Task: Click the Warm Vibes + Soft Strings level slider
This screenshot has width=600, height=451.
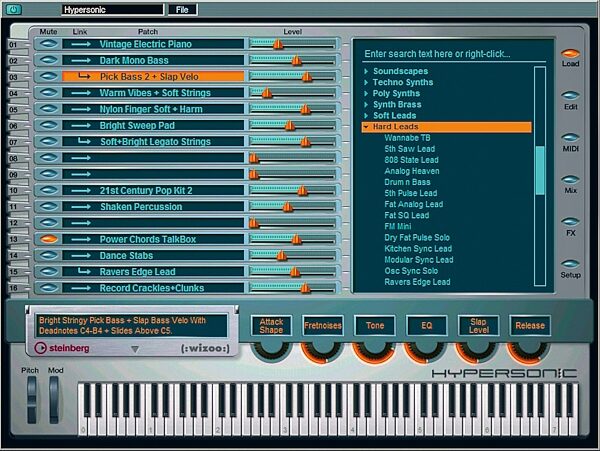Action: click(x=267, y=93)
